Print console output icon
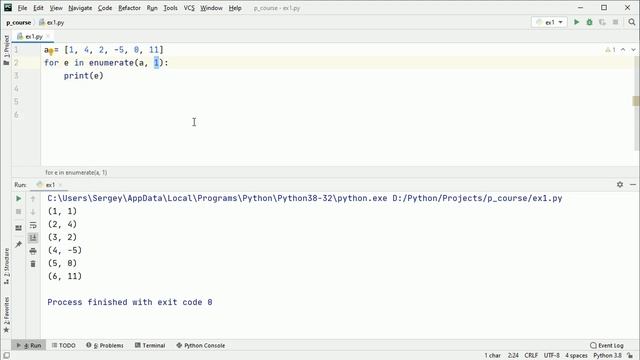640x360 pixels. pyautogui.click(x=33, y=251)
